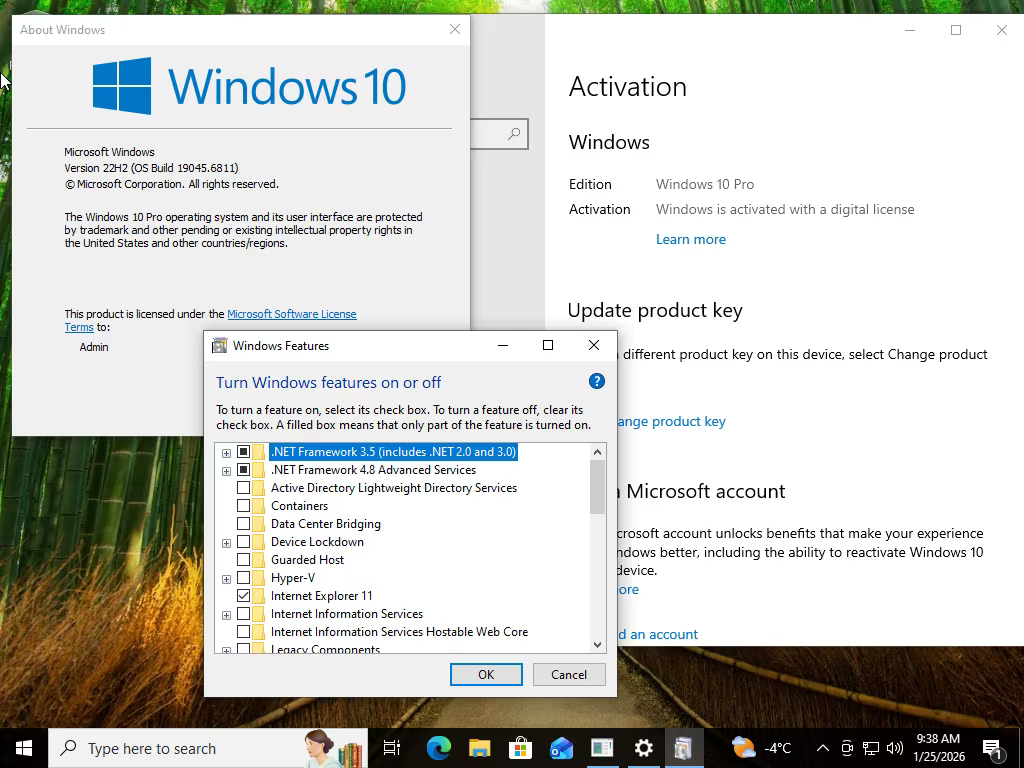Open Task View from the taskbar
This screenshot has height=768, width=1024.
pyautogui.click(x=392, y=748)
